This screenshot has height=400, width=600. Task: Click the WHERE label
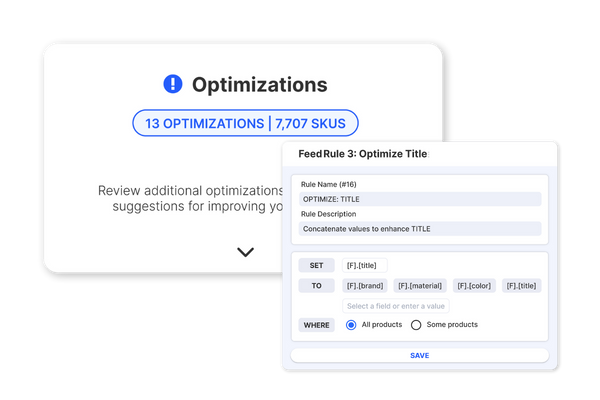(316, 325)
